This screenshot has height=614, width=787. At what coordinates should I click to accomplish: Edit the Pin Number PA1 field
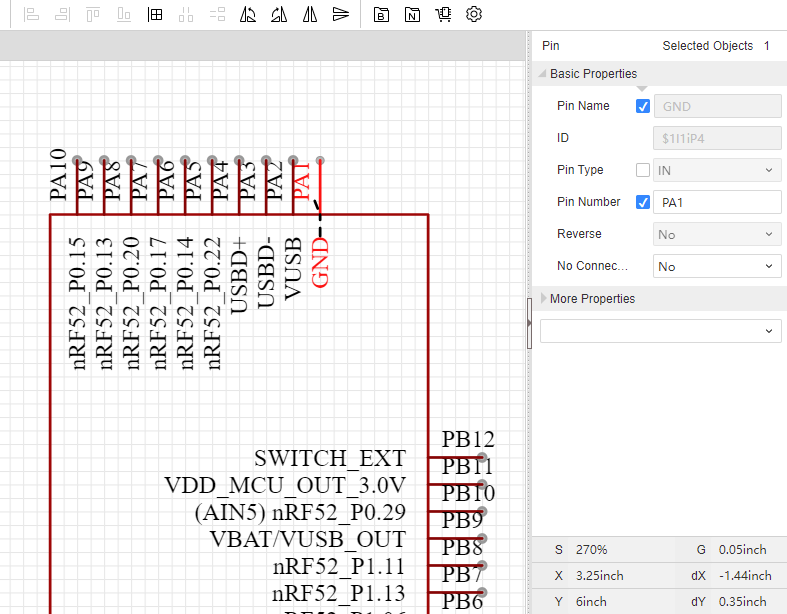tap(717, 202)
